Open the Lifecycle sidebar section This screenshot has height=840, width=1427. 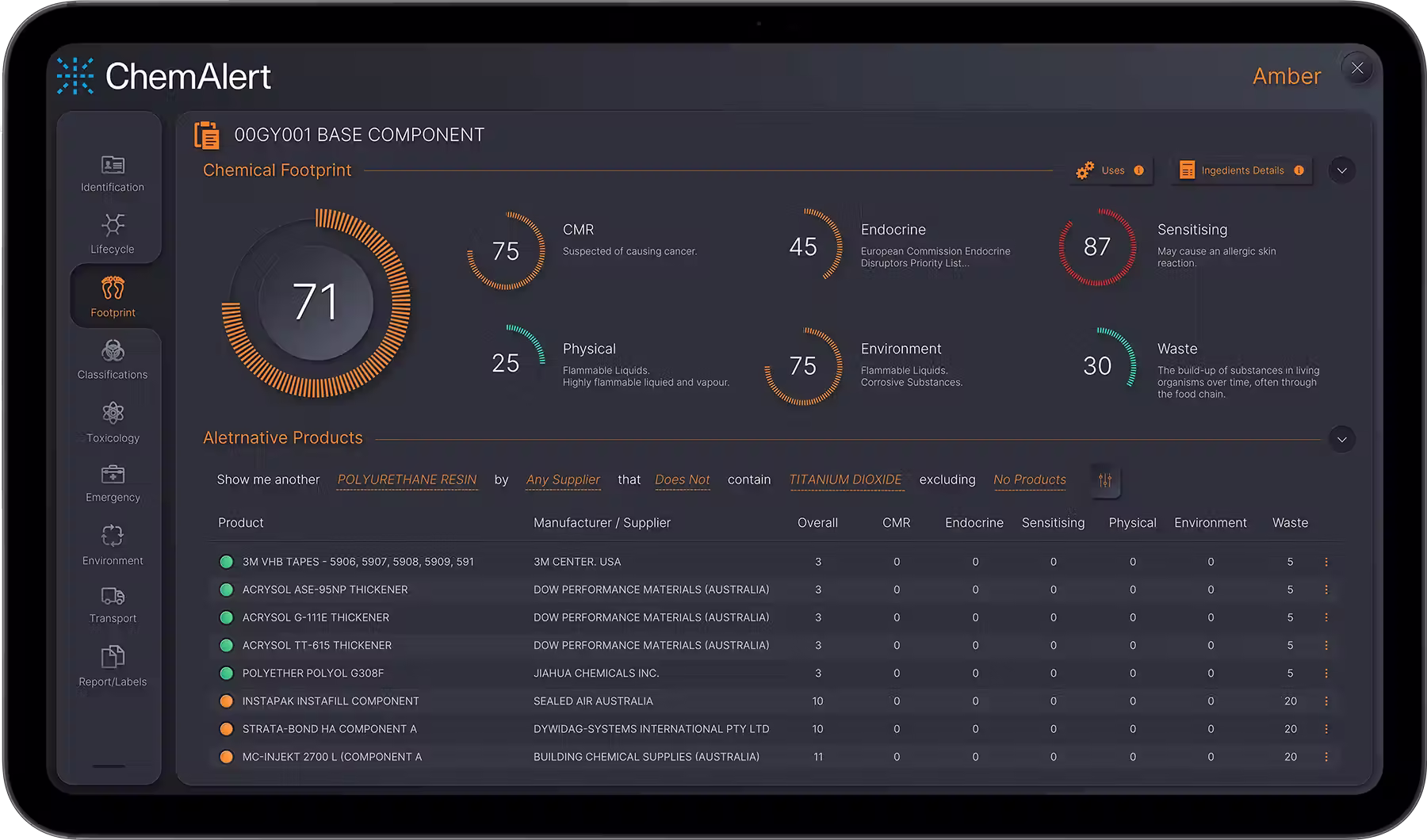[x=113, y=234]
